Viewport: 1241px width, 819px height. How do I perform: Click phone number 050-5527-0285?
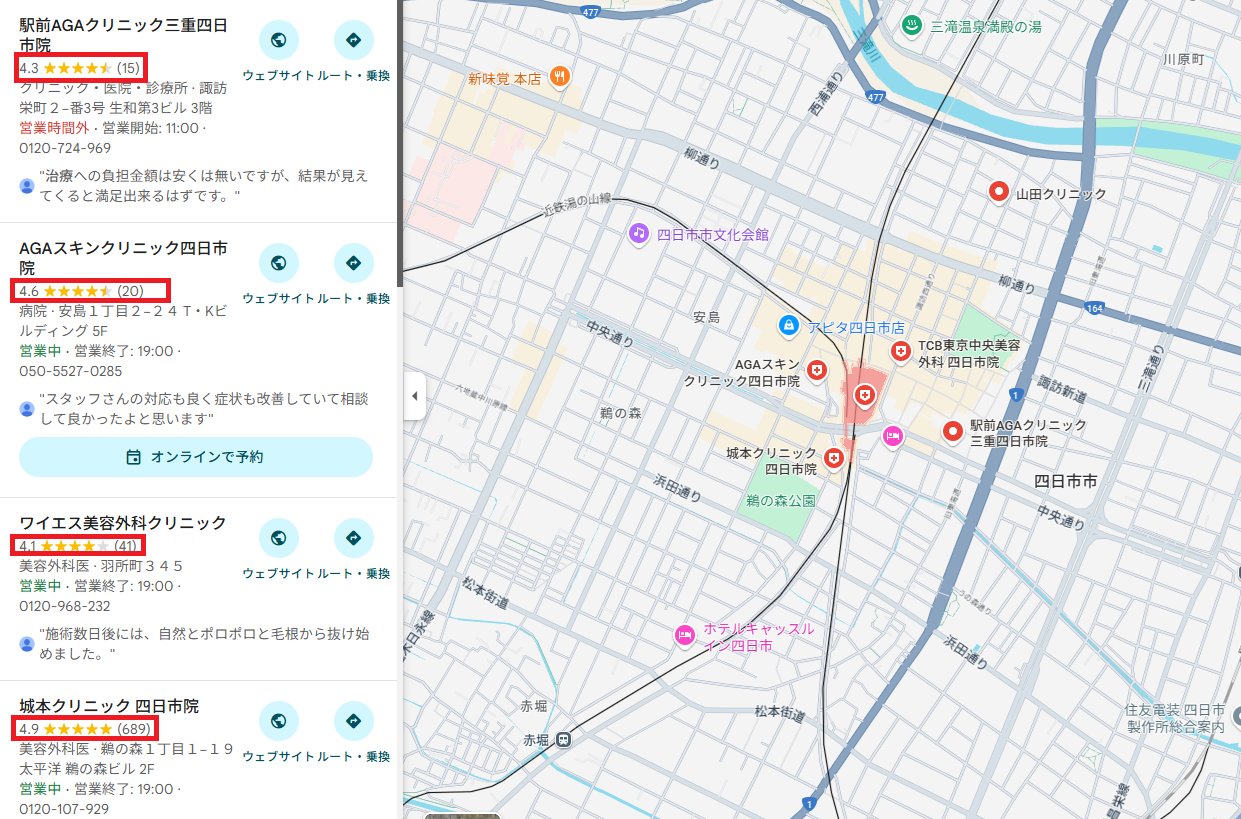click(x=71, y=371)
